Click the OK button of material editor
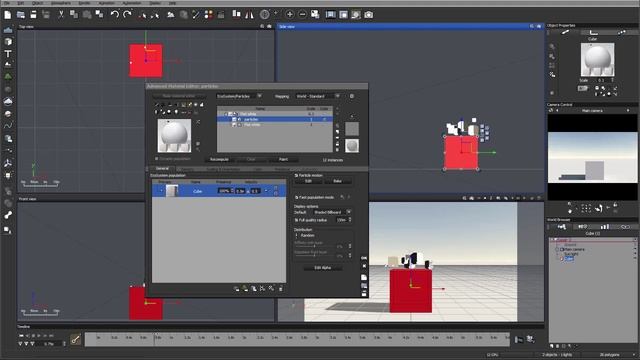The width and height of the screenshot is (640, 360). 364,258
